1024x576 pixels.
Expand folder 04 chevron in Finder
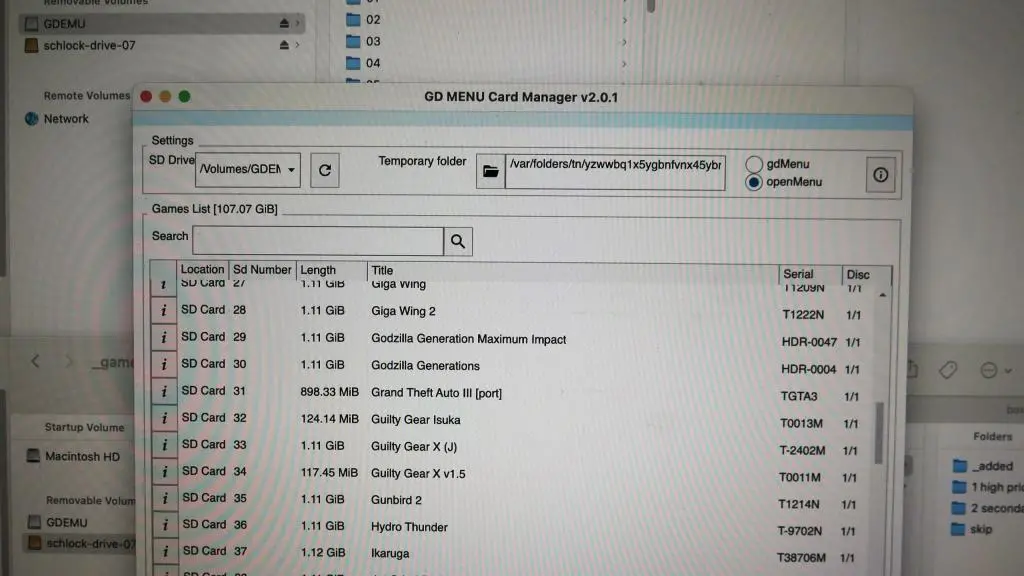pyautogui.click(x=624, y=64)
